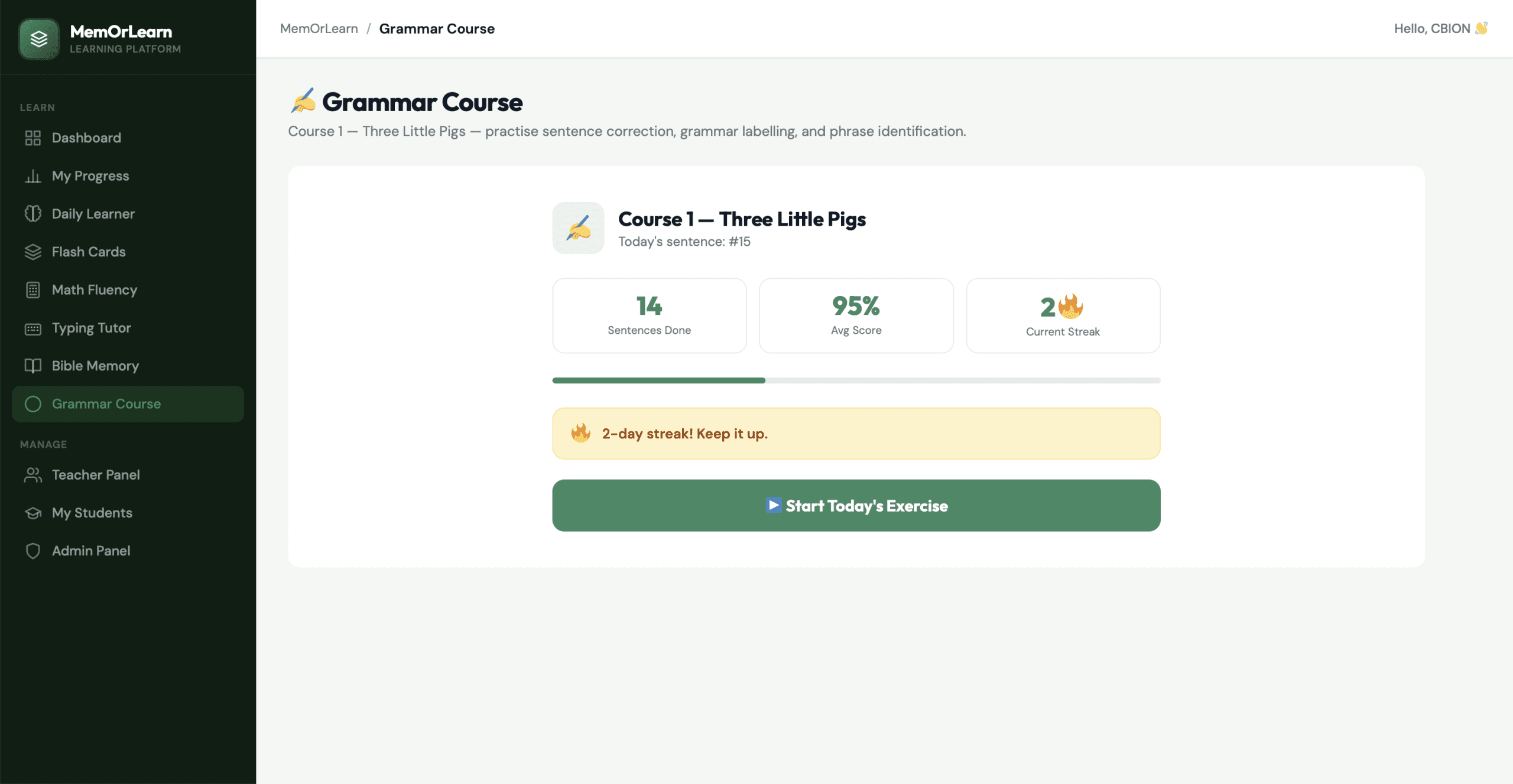1513x784 pixels.
Task: Open the Admin Panel
Action: pyautogui.click(x=128, y=551)
